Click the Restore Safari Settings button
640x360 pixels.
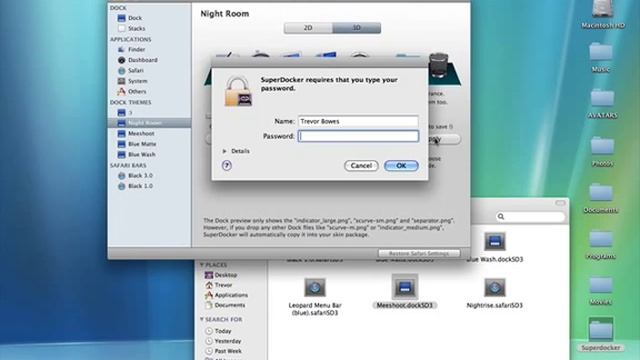pos(419,253)
